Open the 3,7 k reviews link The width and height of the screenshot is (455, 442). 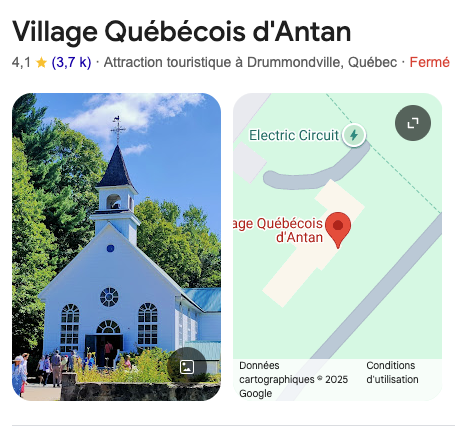click(71, 62)
